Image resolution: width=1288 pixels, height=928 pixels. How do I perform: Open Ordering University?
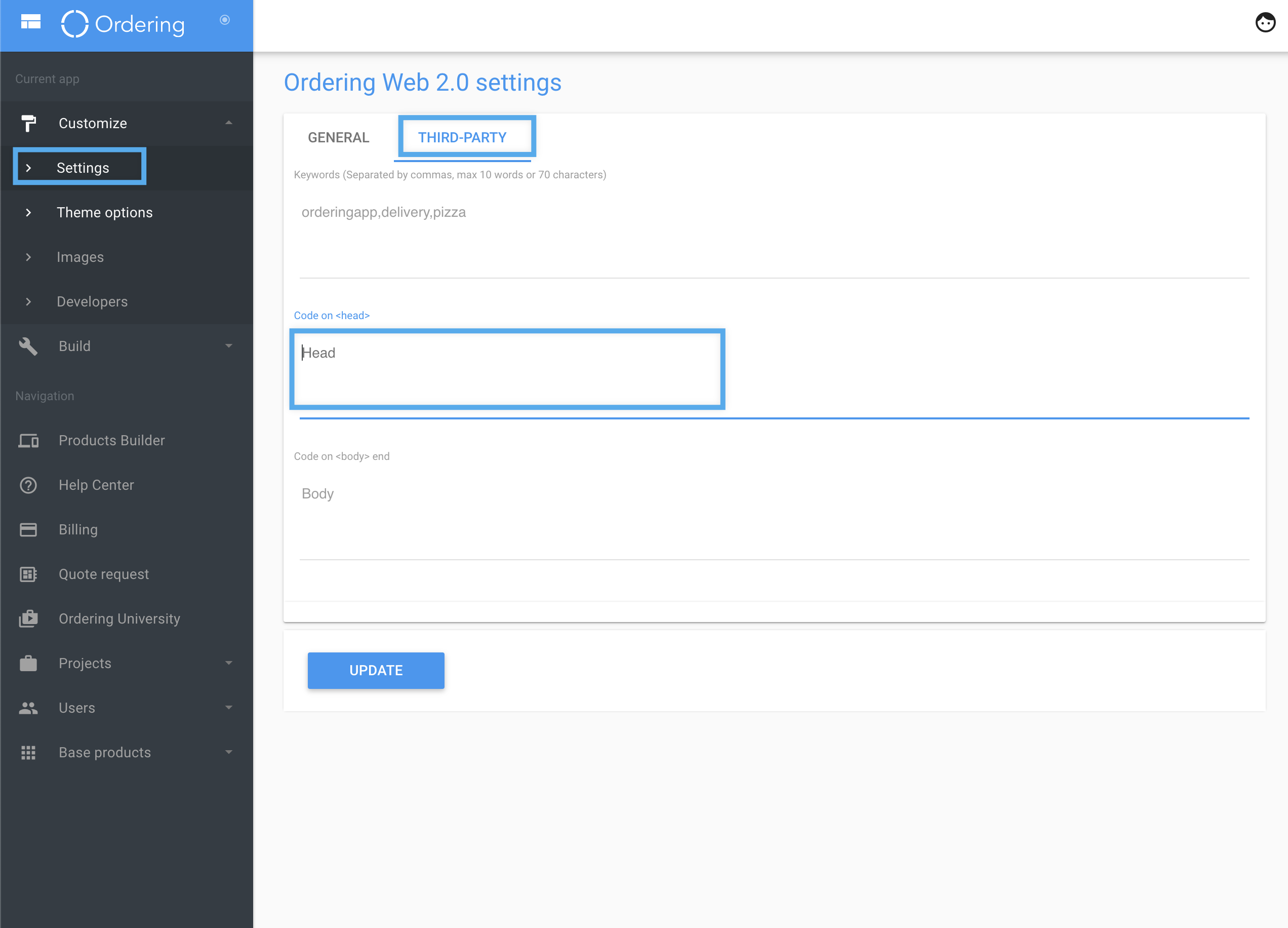coord(119,618)
